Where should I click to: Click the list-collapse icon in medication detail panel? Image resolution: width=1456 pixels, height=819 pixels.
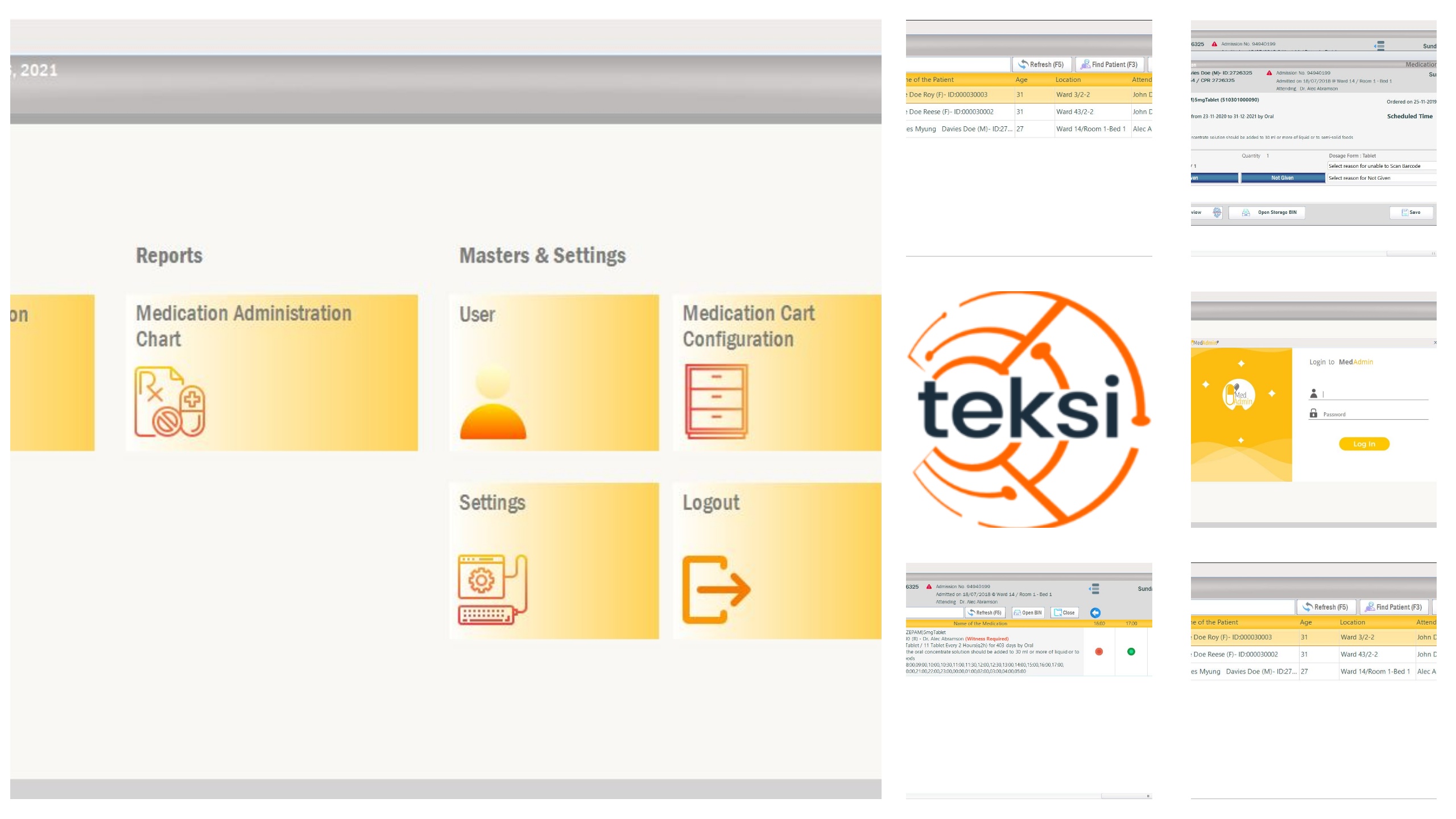(1379, 45)
